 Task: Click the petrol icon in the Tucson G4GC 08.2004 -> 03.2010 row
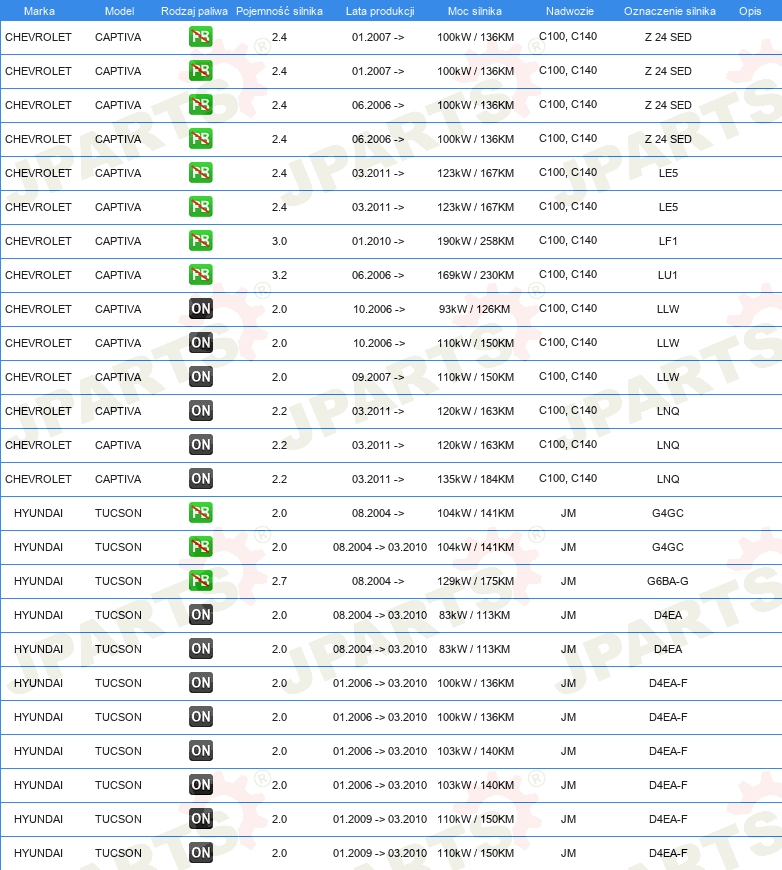coord(200,547)
